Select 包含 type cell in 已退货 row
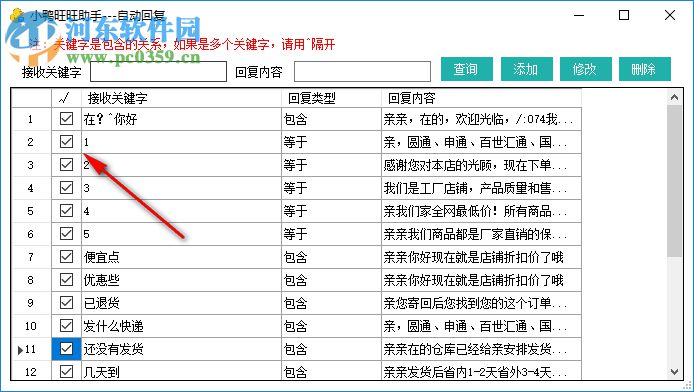Screen dimensions: 694x392 [331, 303]
